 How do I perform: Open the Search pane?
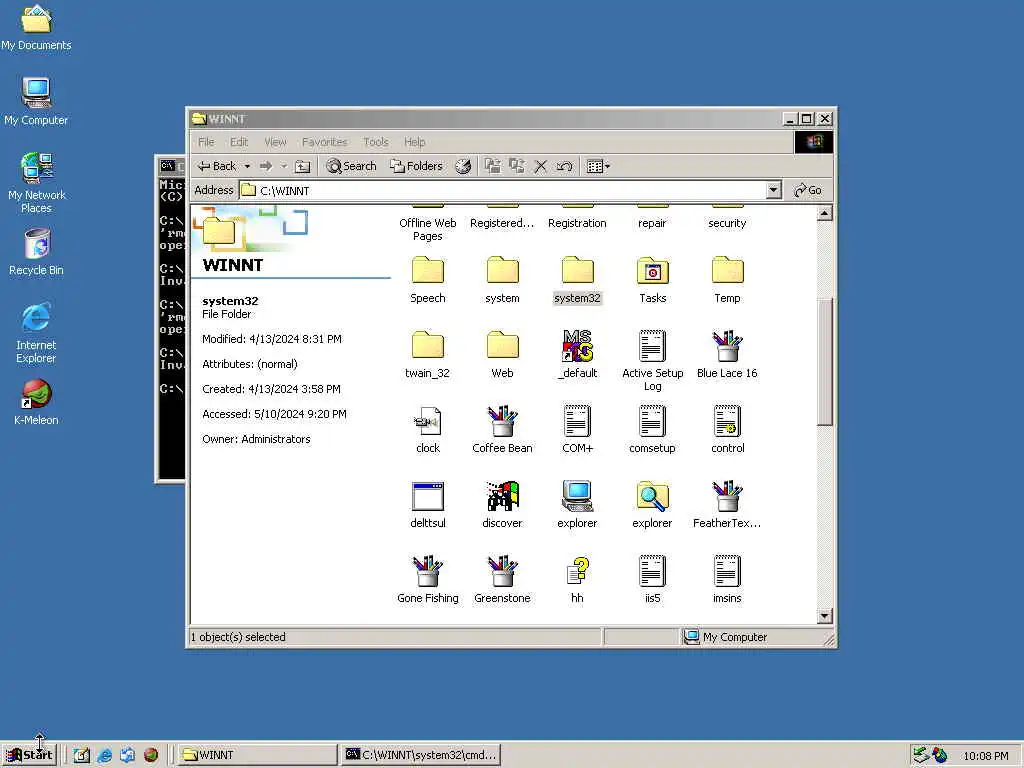click(x=351, y=166)
